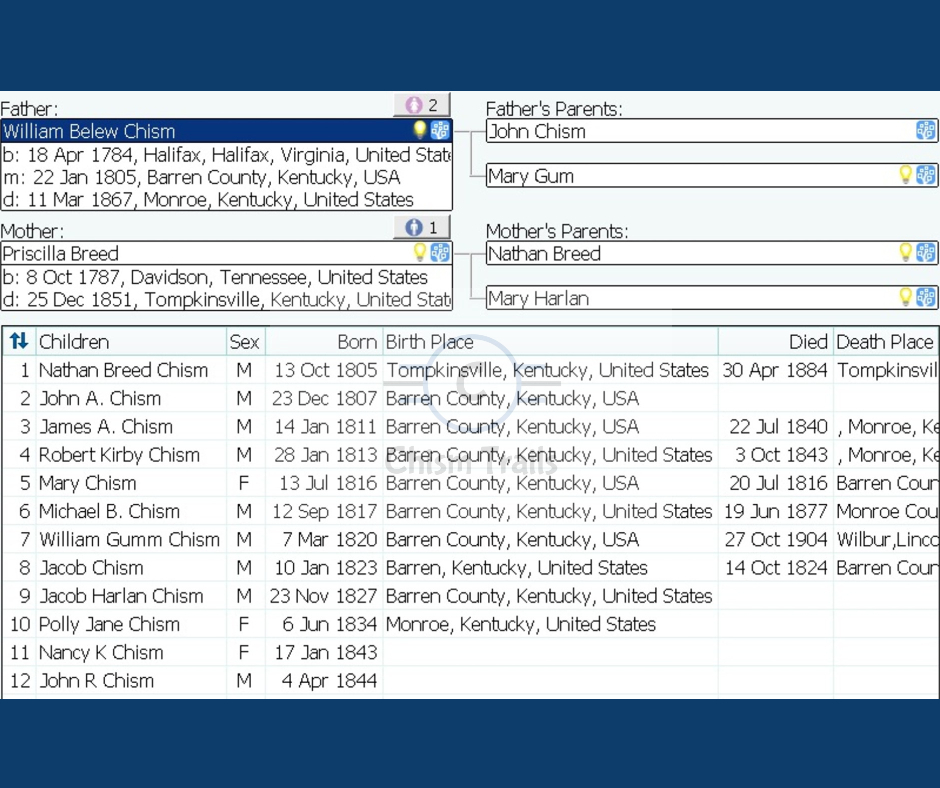Click the tree icon next to John Chism
940x788 pixels.
click(x=925, y=131)
